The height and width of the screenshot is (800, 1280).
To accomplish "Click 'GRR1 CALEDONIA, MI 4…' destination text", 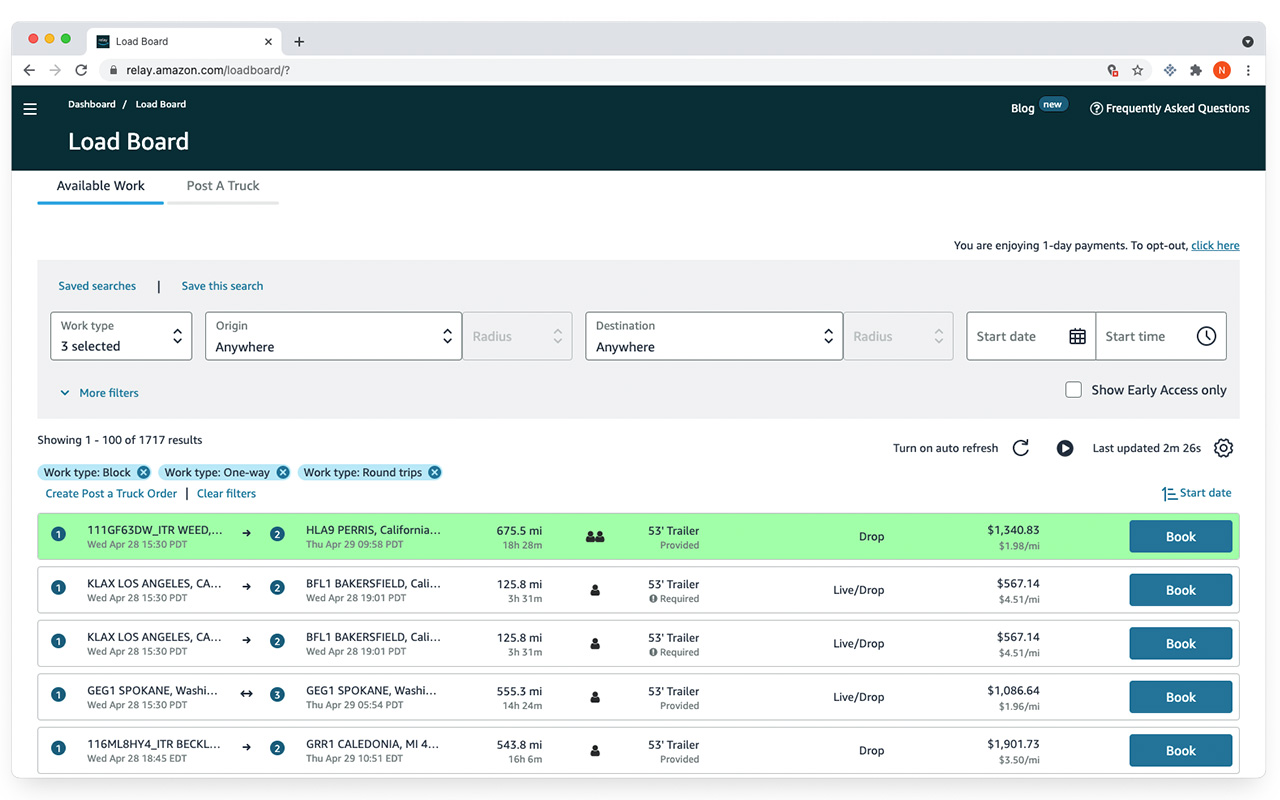I will 372,744.
